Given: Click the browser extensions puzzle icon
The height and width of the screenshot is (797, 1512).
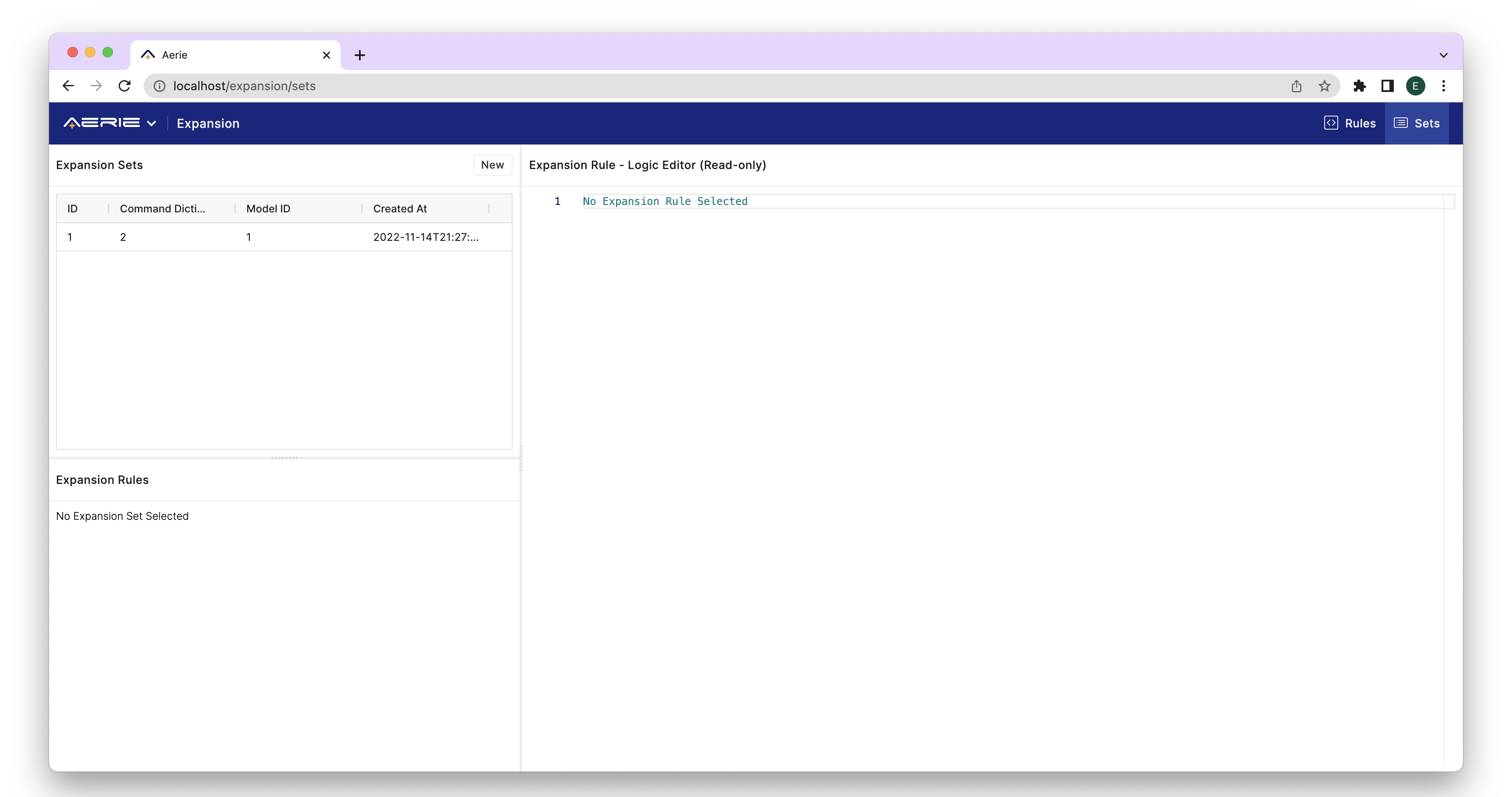Looking at the screenshot, I should (x=1359, y=86).
